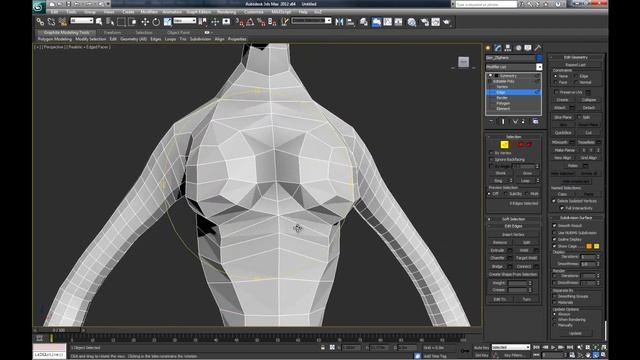Image resolution: width=640 pixels, height=360 pixels.
Task: Click Create Shape From Selection button
Action: (x=513, y=274)
